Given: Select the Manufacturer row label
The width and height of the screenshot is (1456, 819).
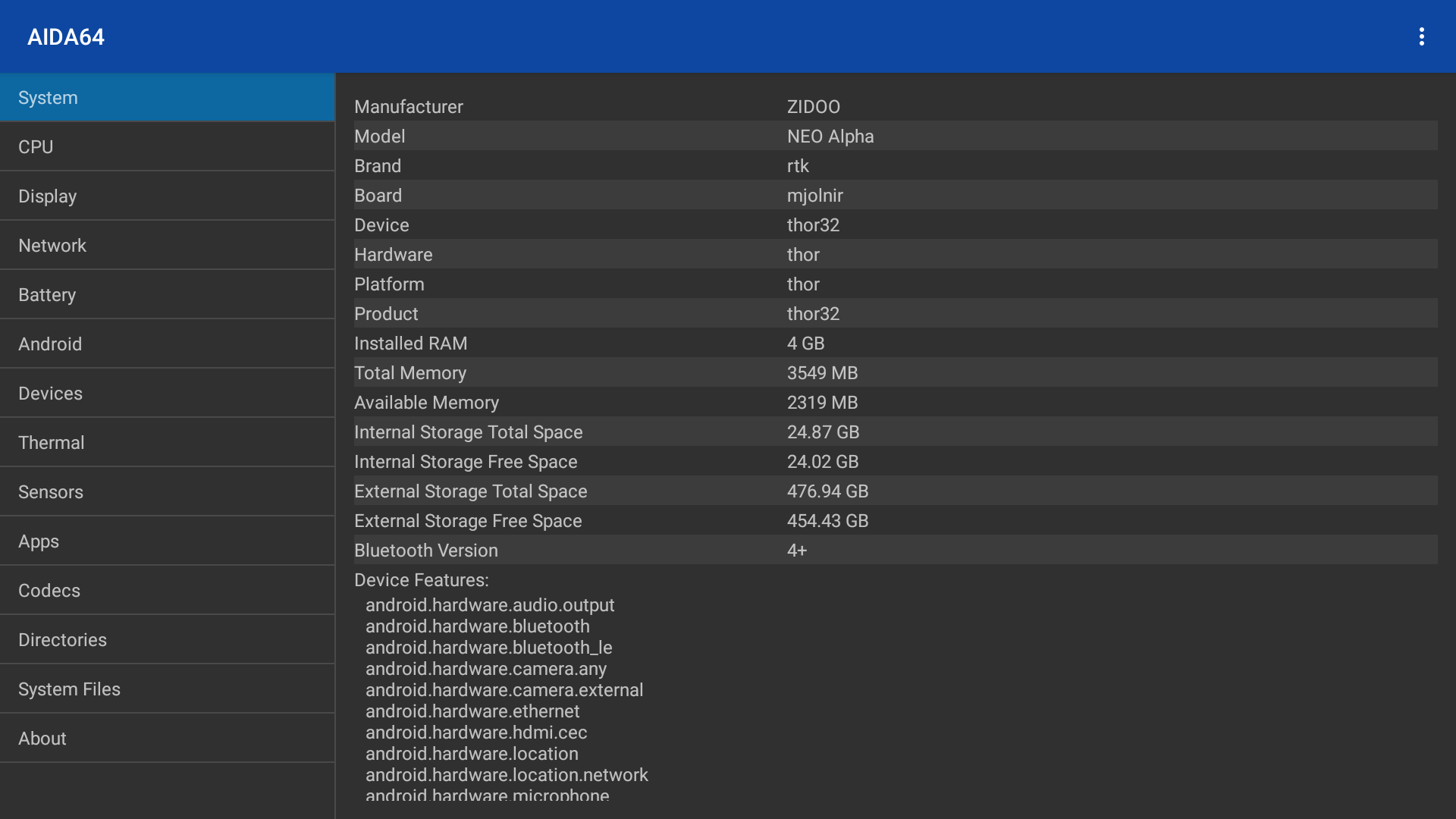Looking at the screenshot, I should tap(408, 107).
